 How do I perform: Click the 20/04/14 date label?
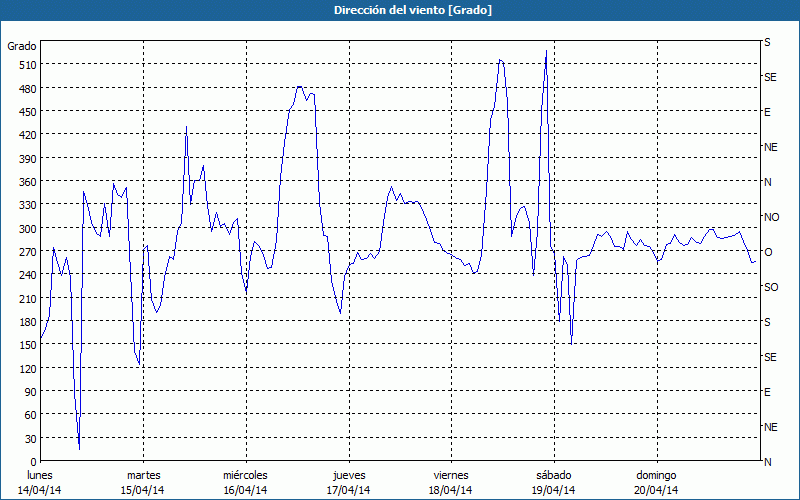656,490
